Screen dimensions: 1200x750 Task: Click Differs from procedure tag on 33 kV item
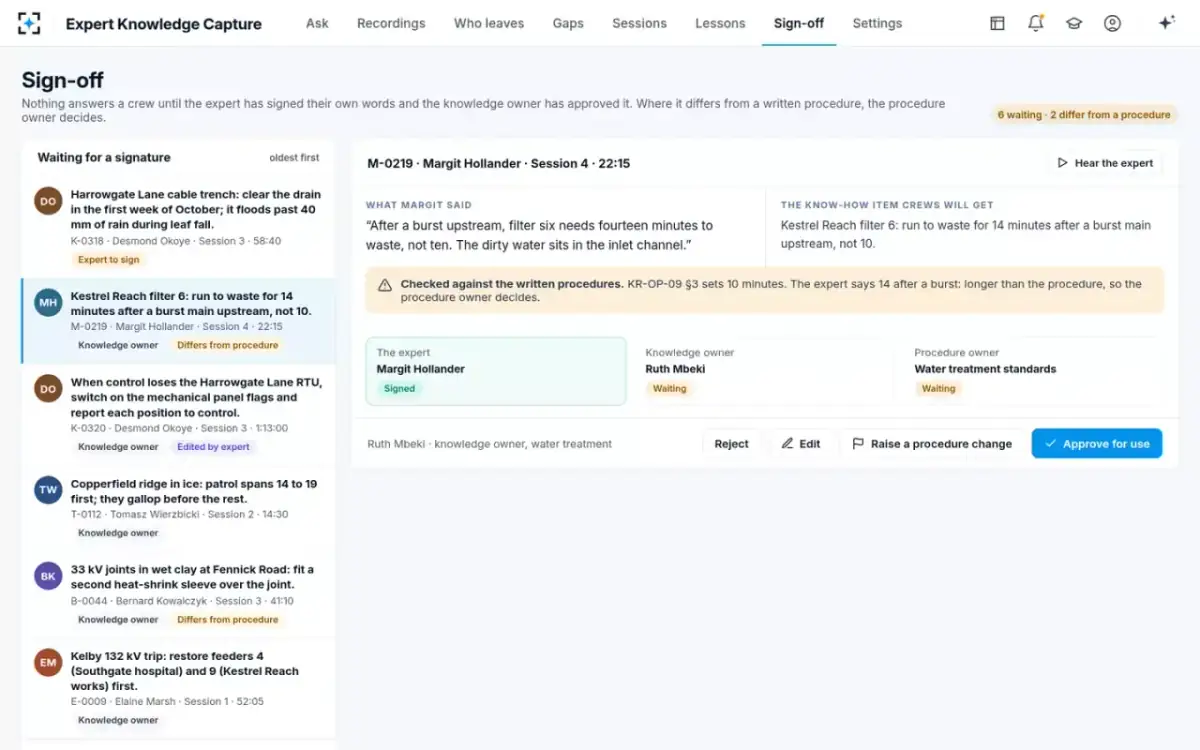click(227, 620)
